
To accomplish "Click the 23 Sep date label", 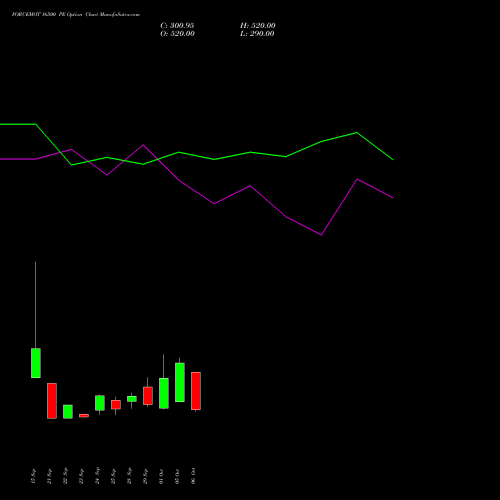I will coord(81,476).
